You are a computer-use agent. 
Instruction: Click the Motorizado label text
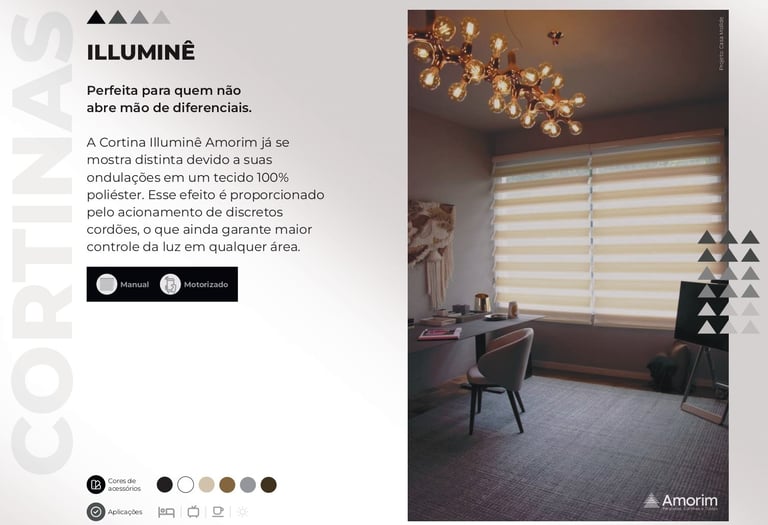[206, 285]
